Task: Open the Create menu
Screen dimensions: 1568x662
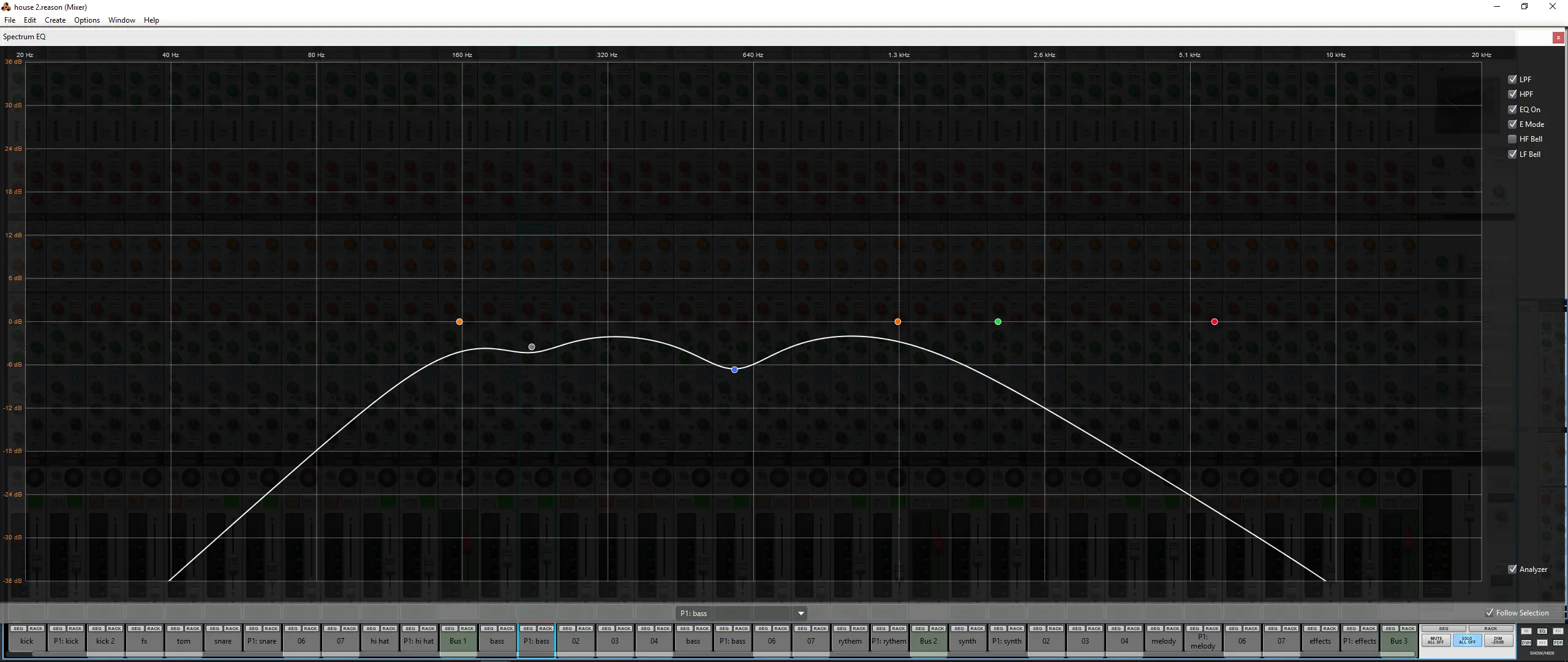Action: [x=55, y=20]
